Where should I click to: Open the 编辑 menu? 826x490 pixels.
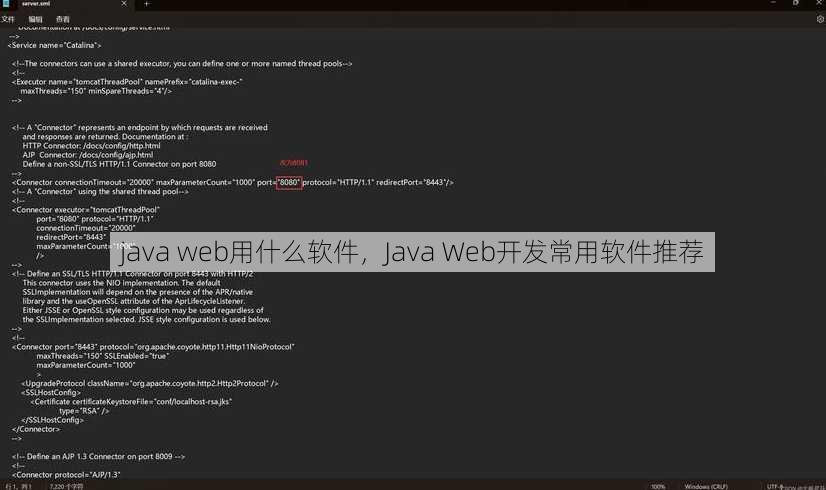[35, 19]
